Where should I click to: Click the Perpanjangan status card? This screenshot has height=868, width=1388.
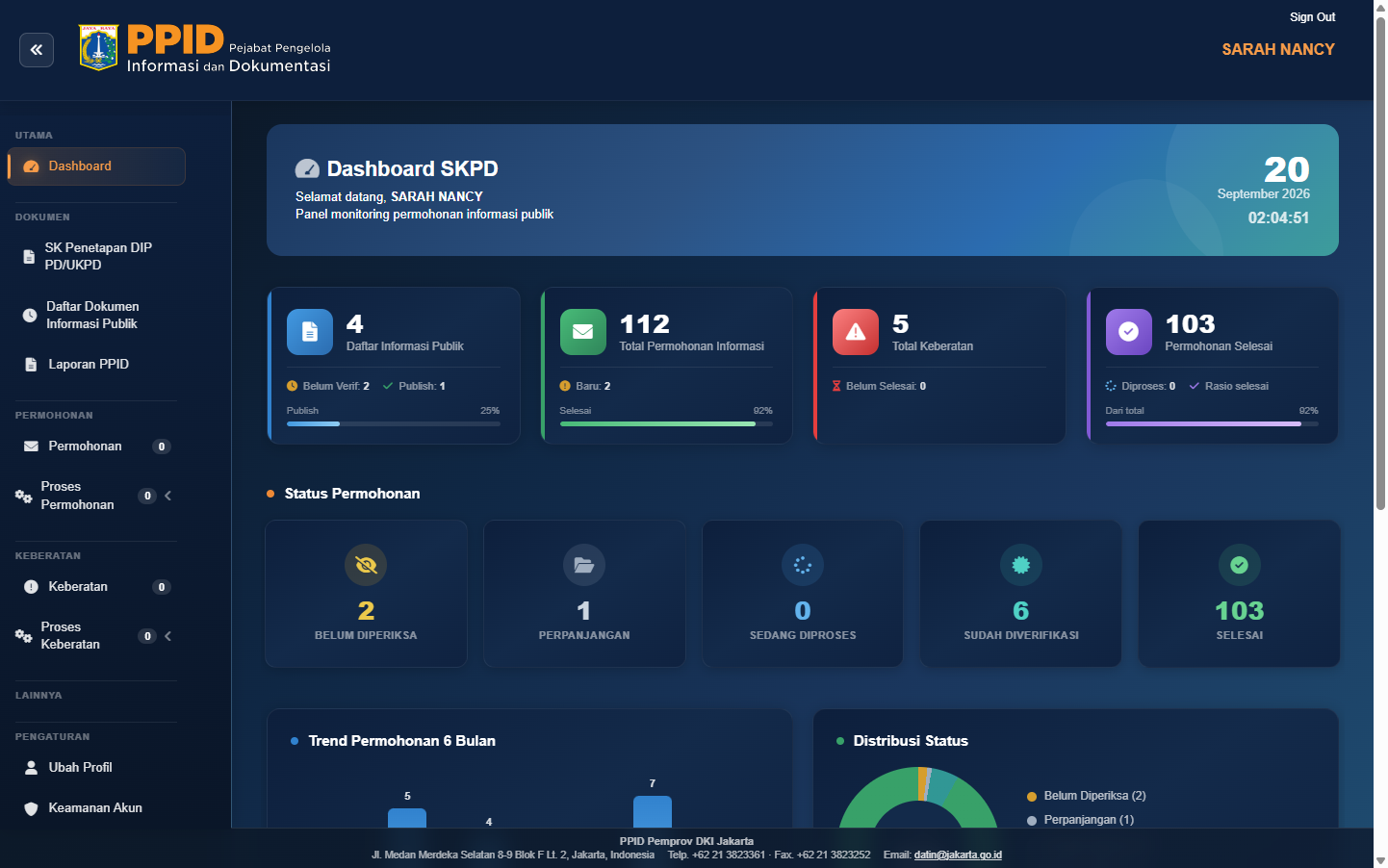[584, 594]
